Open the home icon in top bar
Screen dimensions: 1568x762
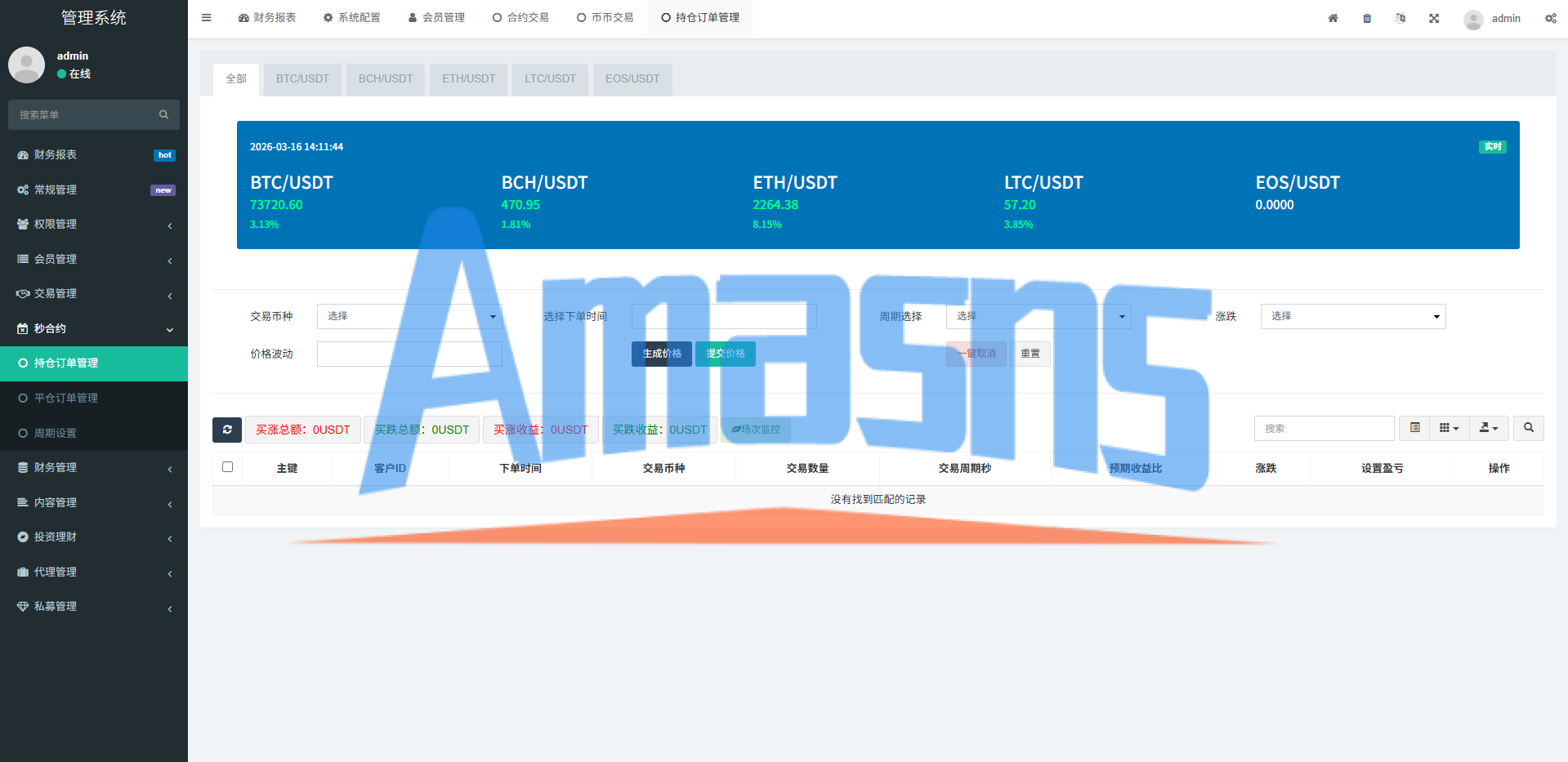(1333, 18)
